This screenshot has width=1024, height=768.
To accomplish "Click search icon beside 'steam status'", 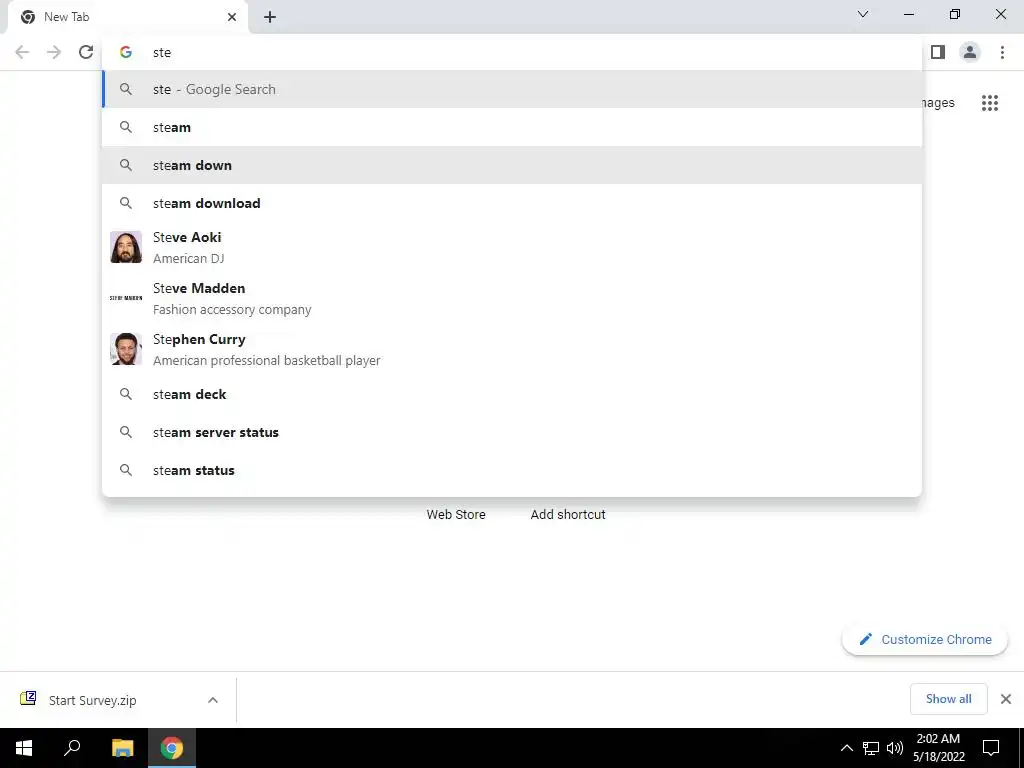I will tap(126, 470).
